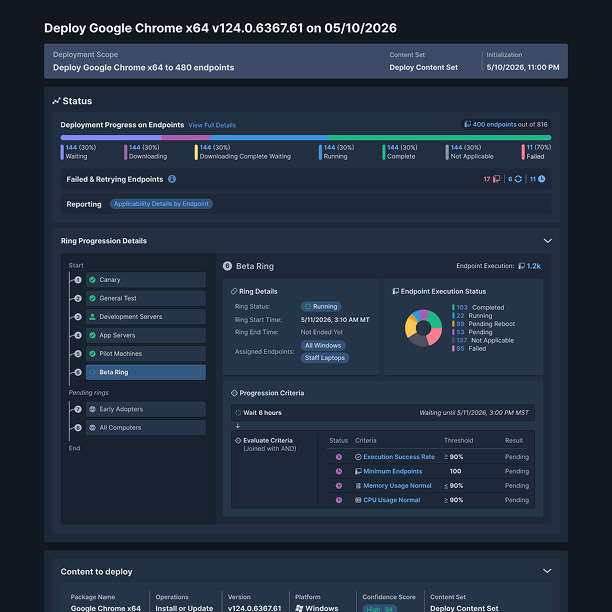Click the purple Waiting legend swatch
612x612 pixels.
coord(62,152)
